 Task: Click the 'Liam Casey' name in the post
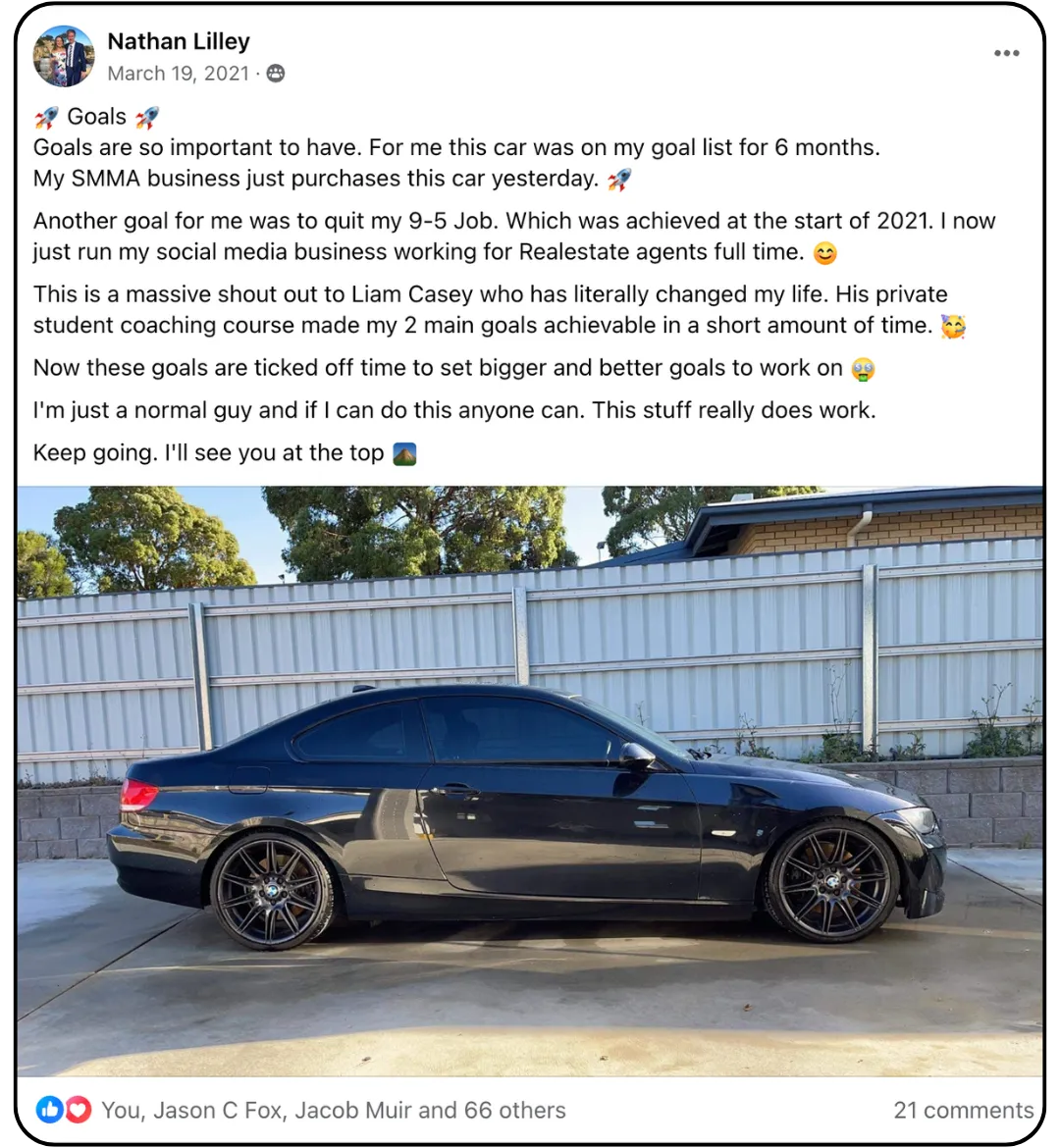pyautogui.click(x=411, y=294)
